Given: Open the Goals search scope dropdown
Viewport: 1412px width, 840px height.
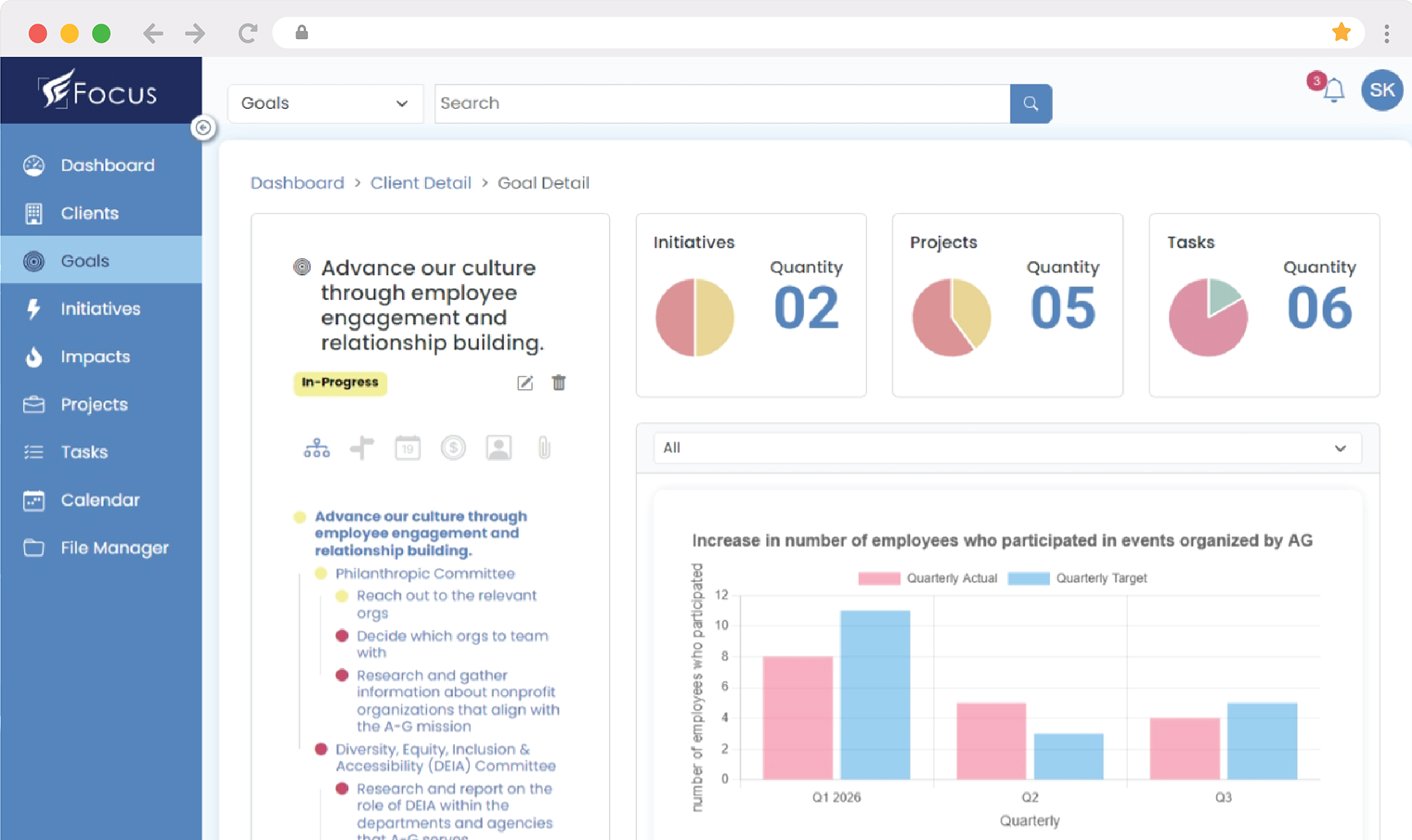Looking at the screenshot, I should (x=325, y=104).
